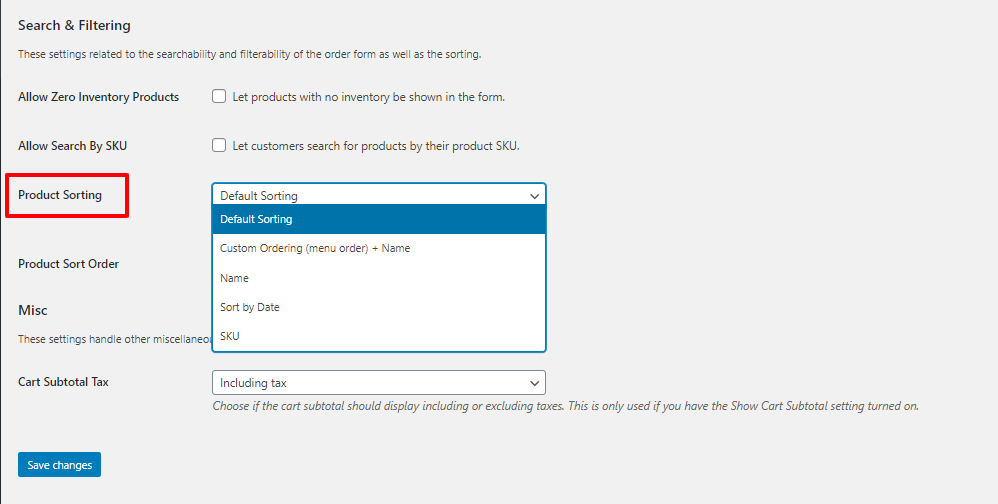The image size is (998, 504).
Task: Click the Allow Search By SKU label
Action: tap(72, 146)
